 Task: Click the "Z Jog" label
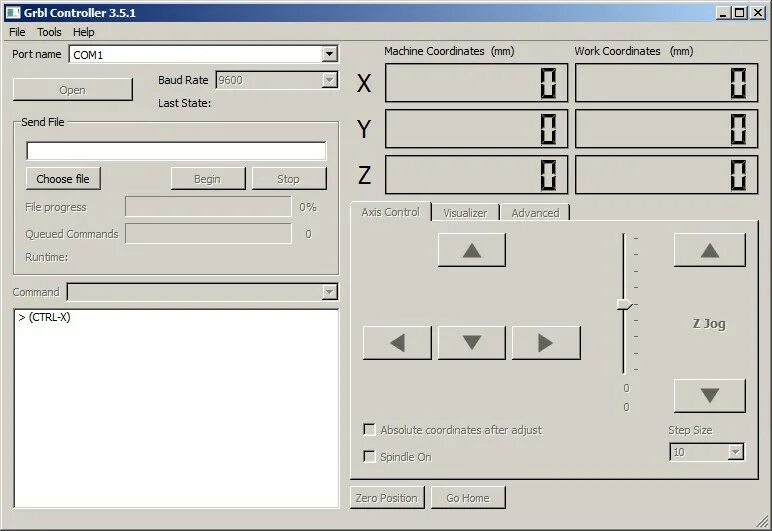709,324
